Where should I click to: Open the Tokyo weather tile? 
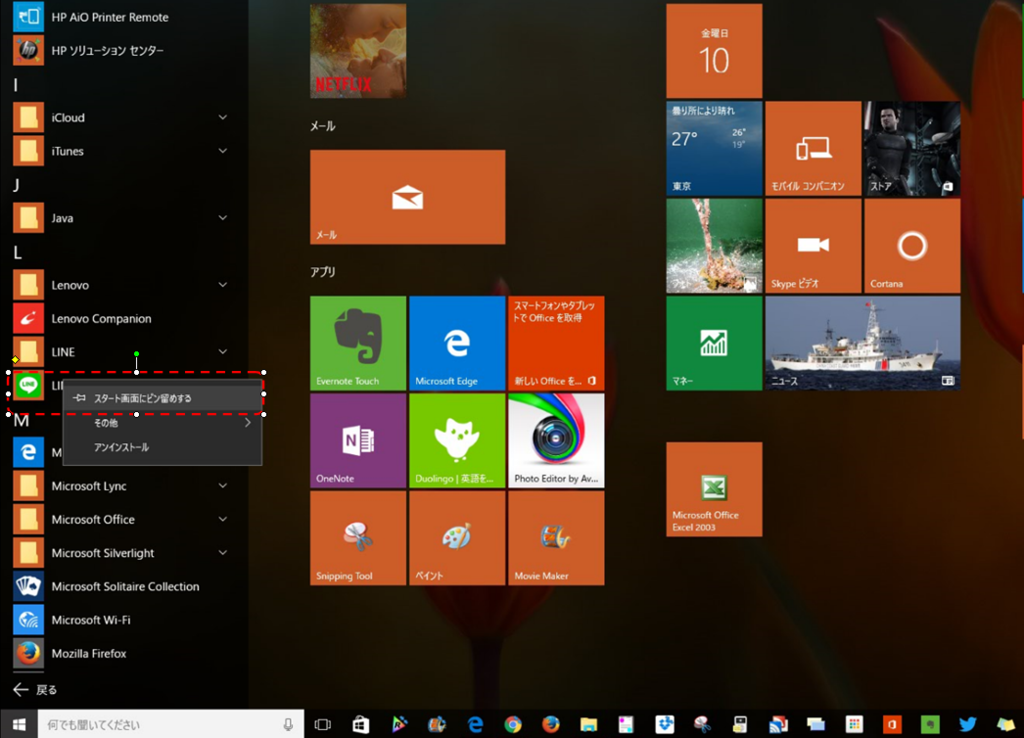pos(714,148)
